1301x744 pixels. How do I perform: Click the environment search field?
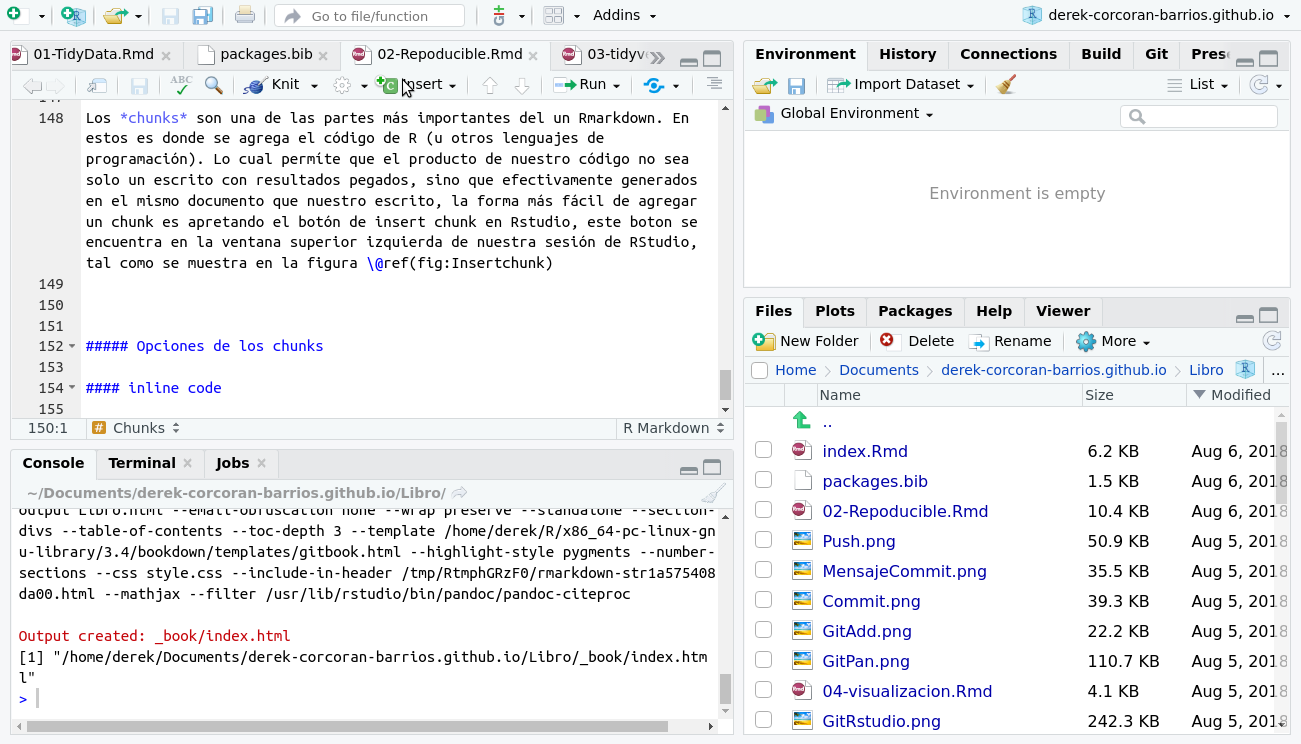pyautogui.click(x=1208, y=117)
